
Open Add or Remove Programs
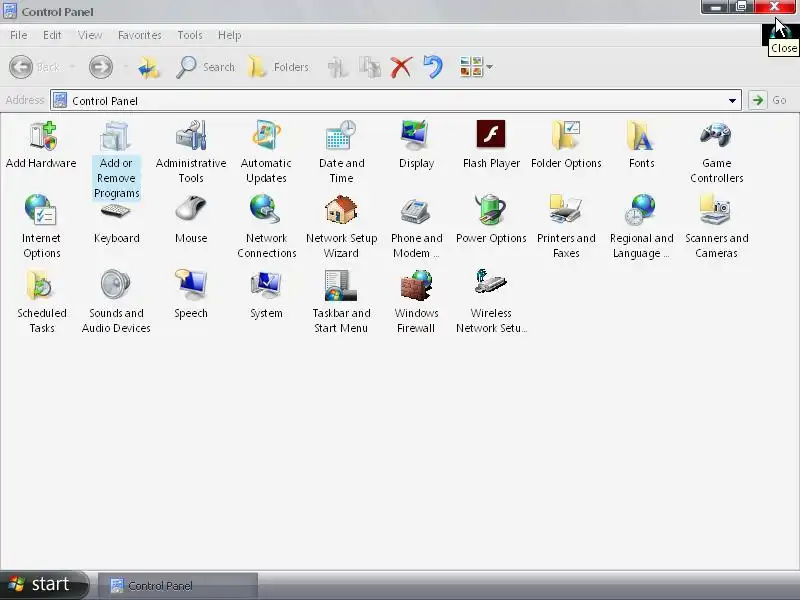point(116,160)
